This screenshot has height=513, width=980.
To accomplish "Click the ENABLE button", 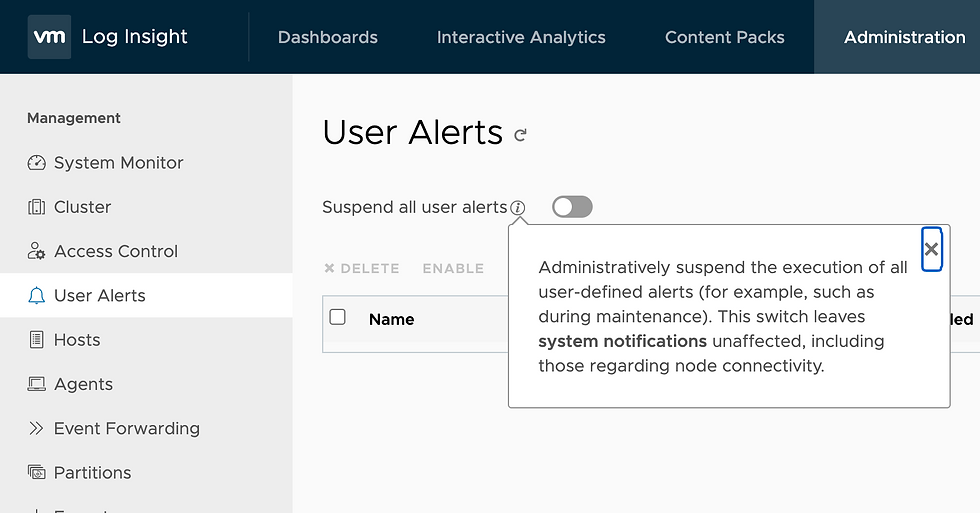I will point(453,269).
